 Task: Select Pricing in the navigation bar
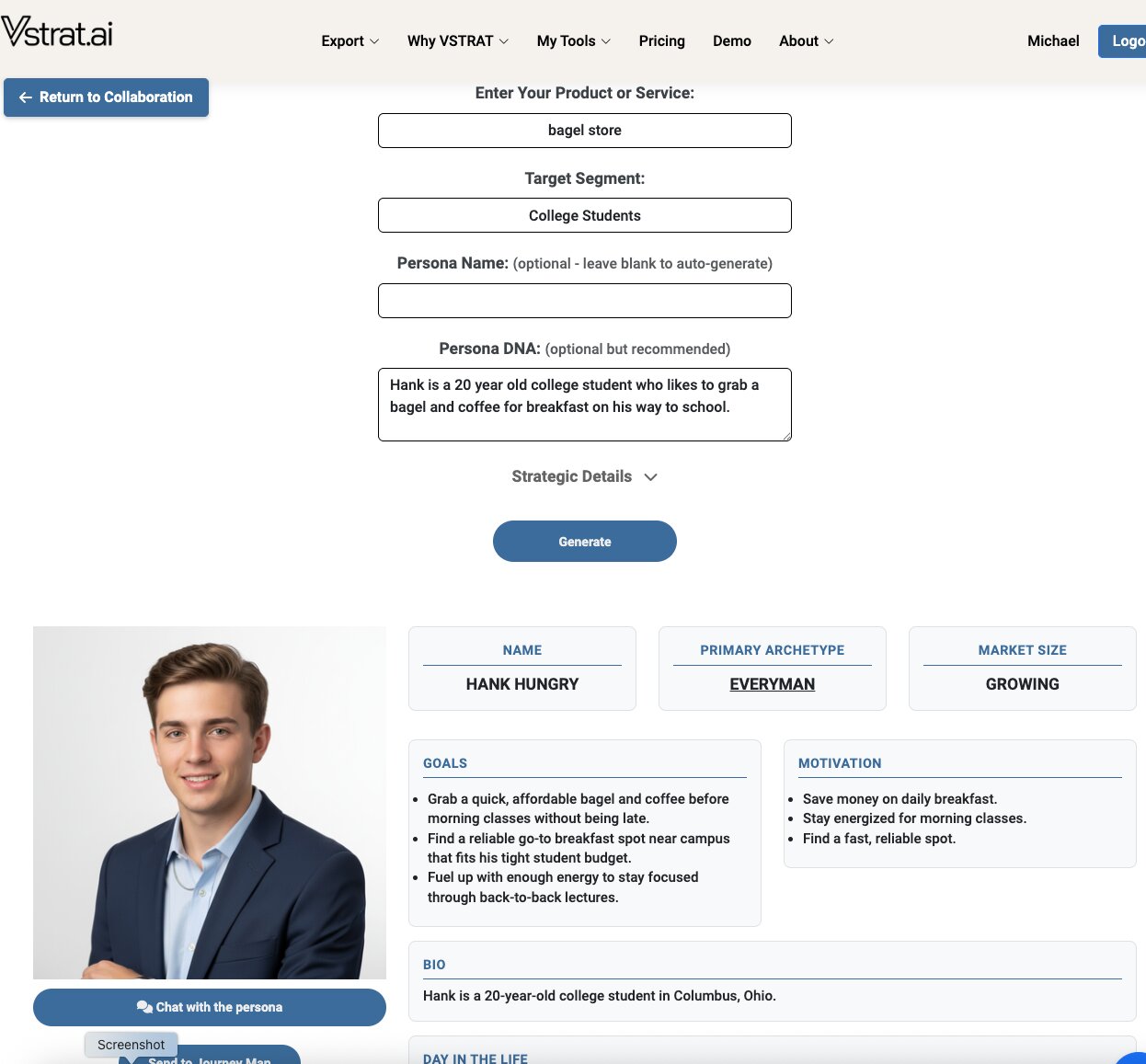(x=661, y=40)
